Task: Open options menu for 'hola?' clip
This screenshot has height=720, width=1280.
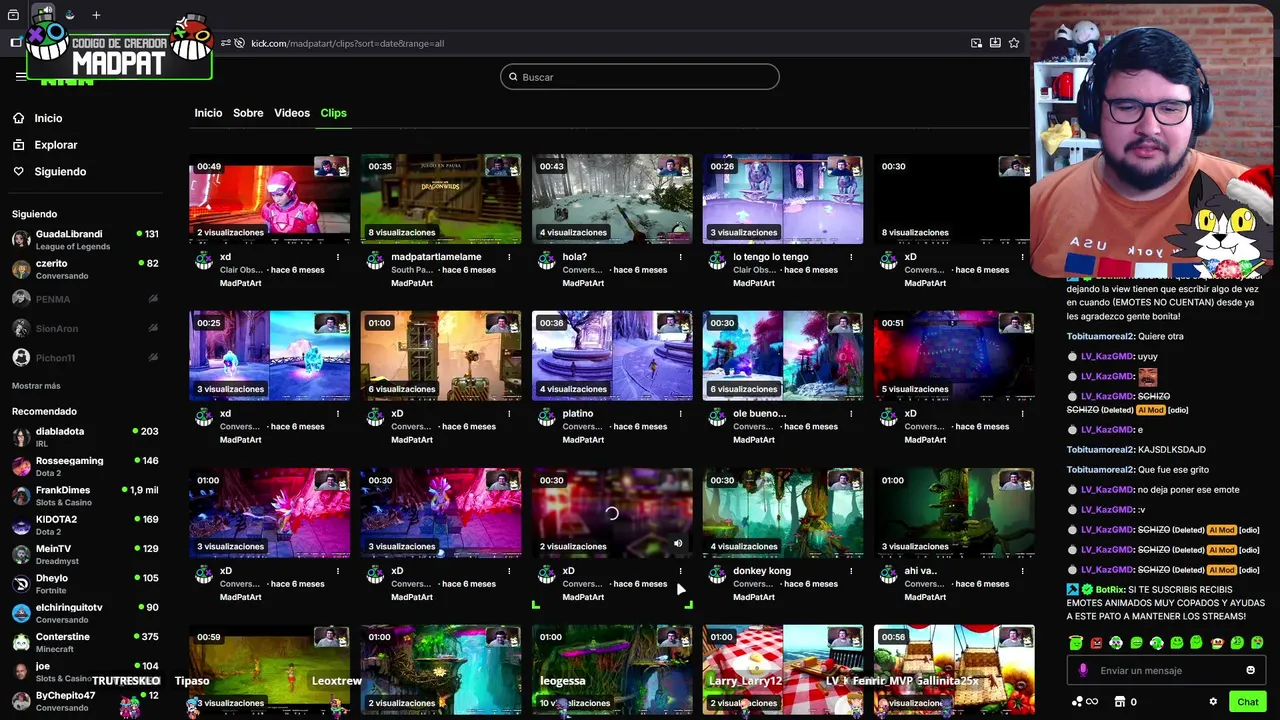Action: point(680,257)
